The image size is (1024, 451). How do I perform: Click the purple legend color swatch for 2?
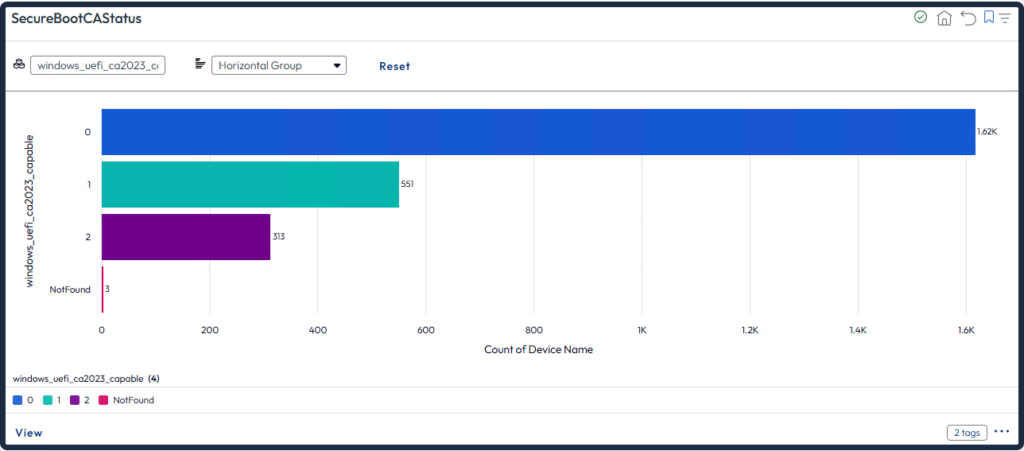coord(75,400)
